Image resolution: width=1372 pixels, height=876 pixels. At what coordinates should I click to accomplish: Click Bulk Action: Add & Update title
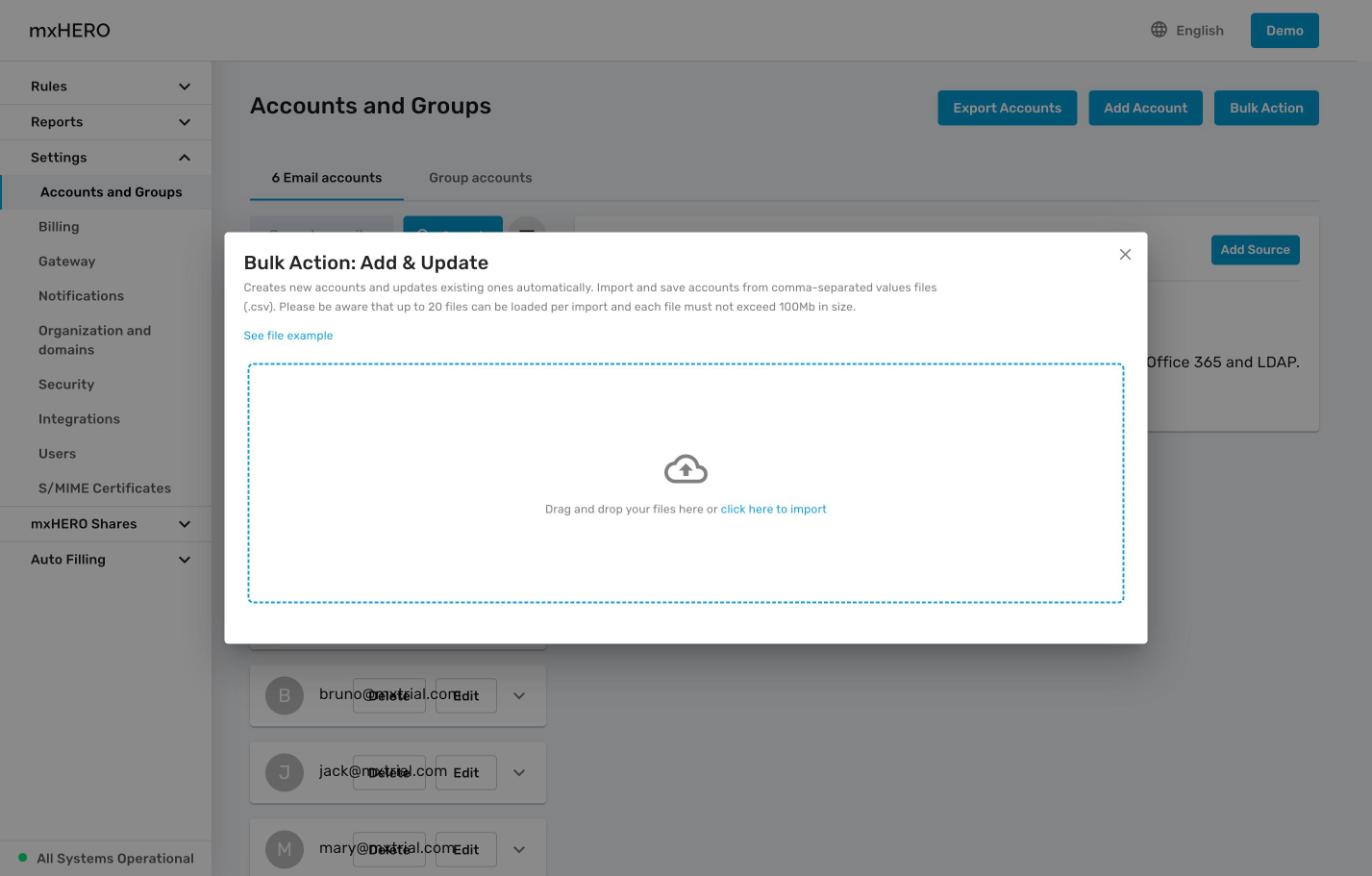coord(366,263)
